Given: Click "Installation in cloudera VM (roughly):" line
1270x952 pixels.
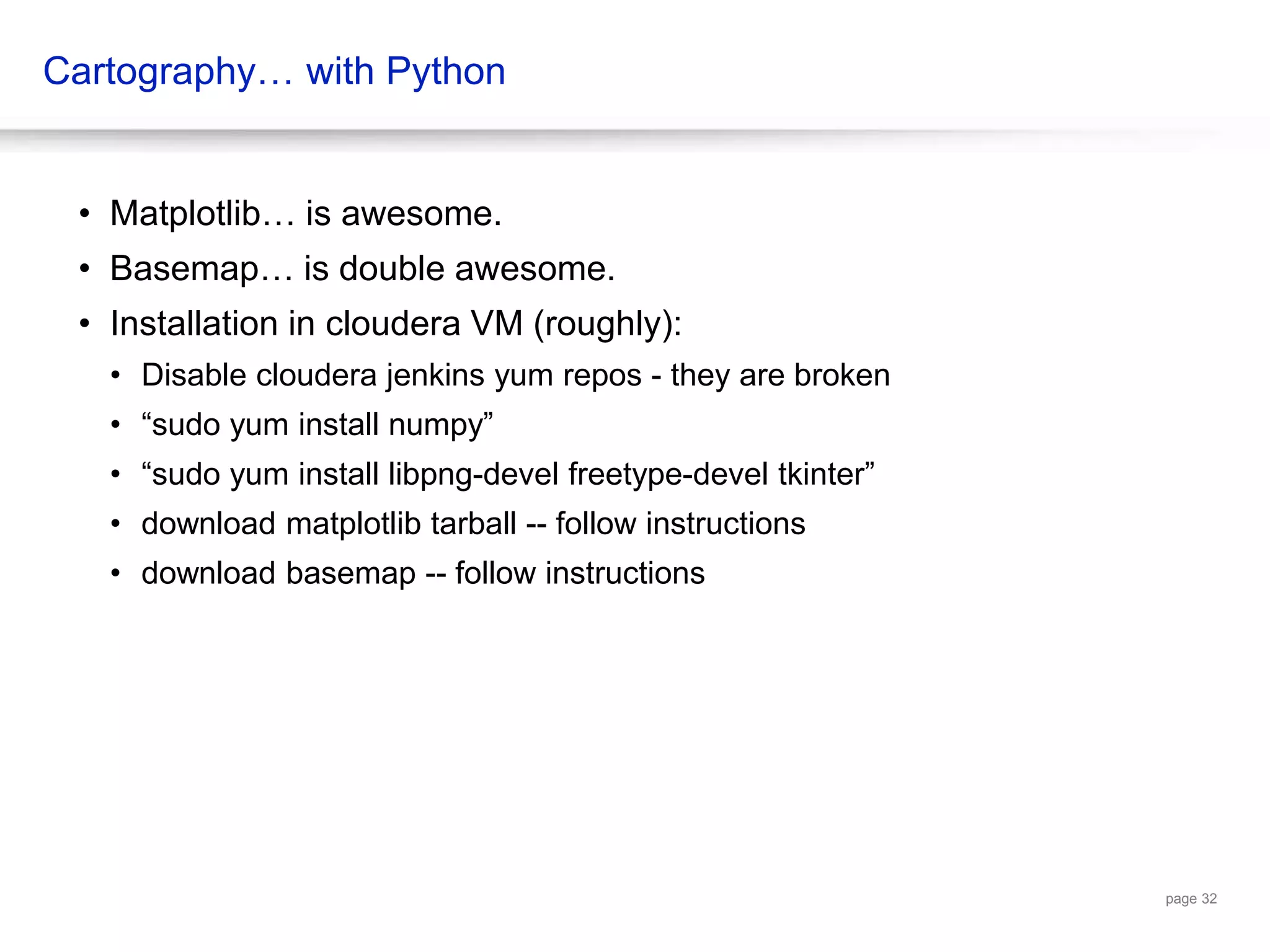Looking at the screenshot, I should pyautogui.click(x=396, y=324).
